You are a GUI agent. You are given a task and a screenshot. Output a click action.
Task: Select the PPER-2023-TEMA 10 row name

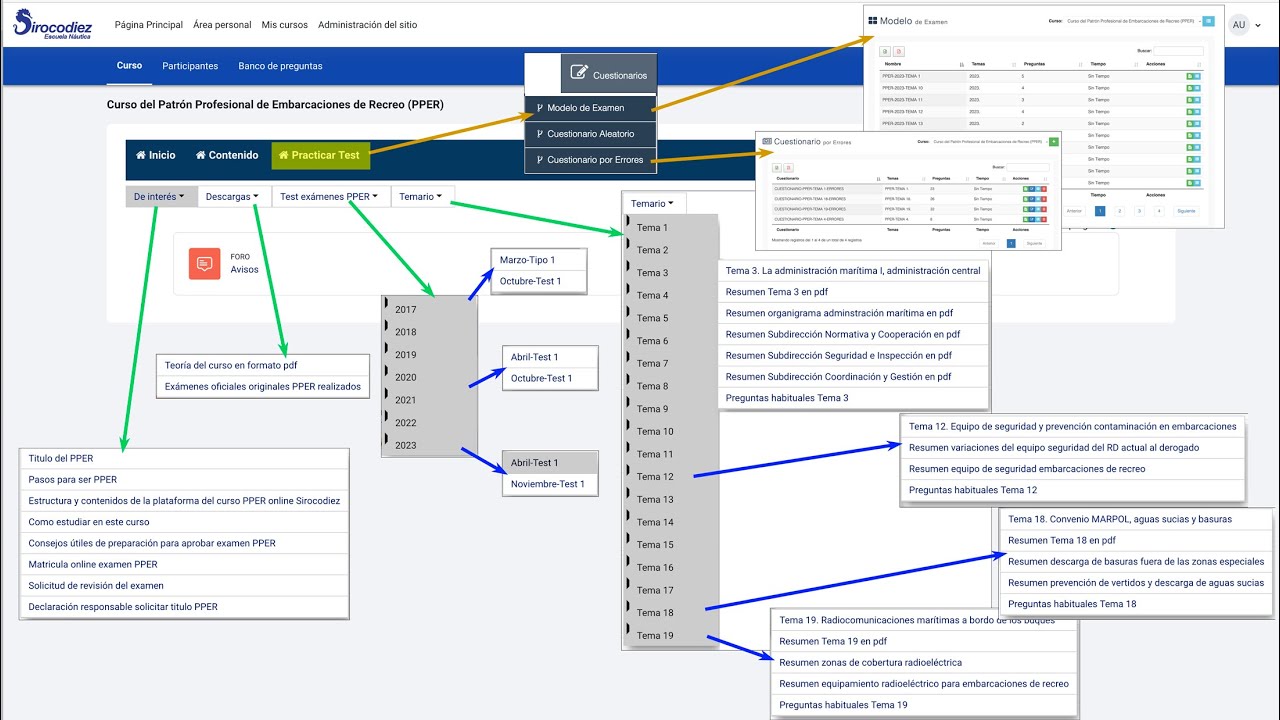(902, 88)
